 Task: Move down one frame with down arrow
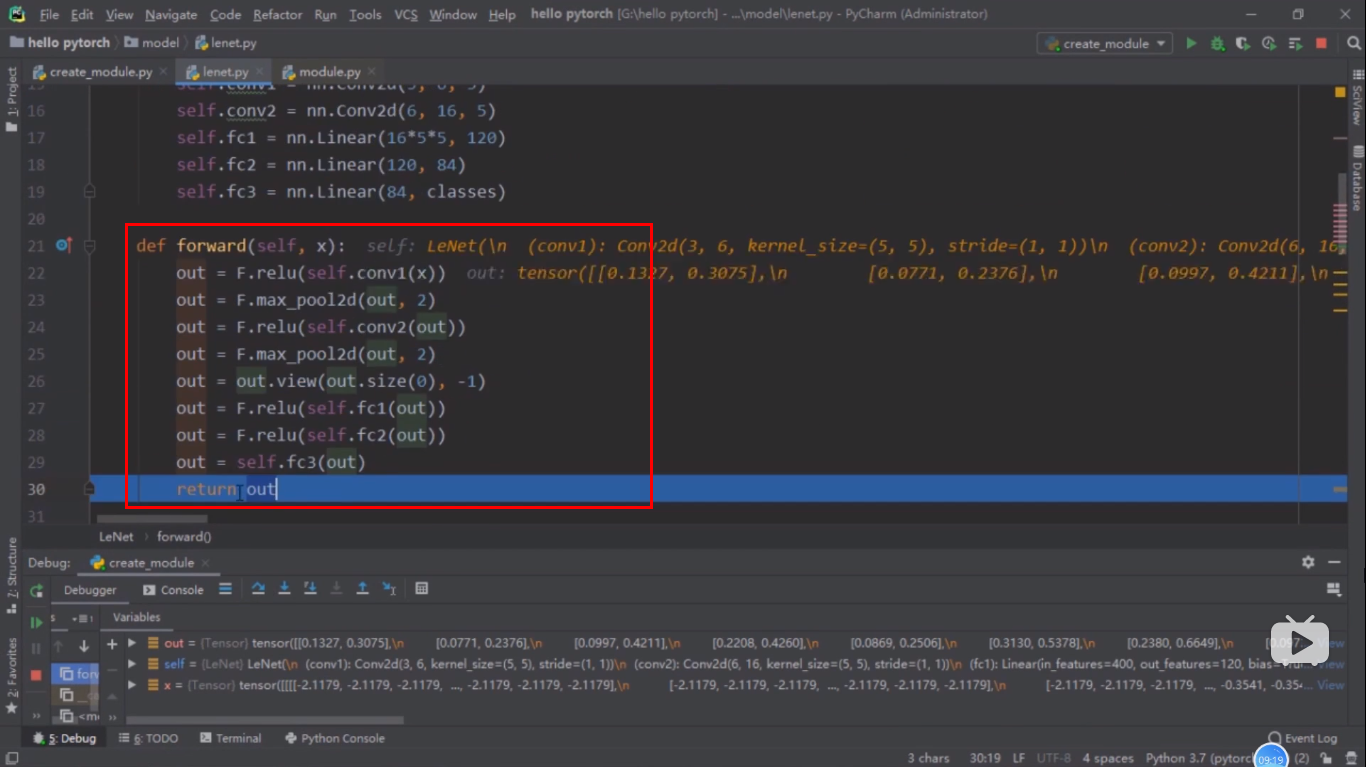[x=84, y=647]
